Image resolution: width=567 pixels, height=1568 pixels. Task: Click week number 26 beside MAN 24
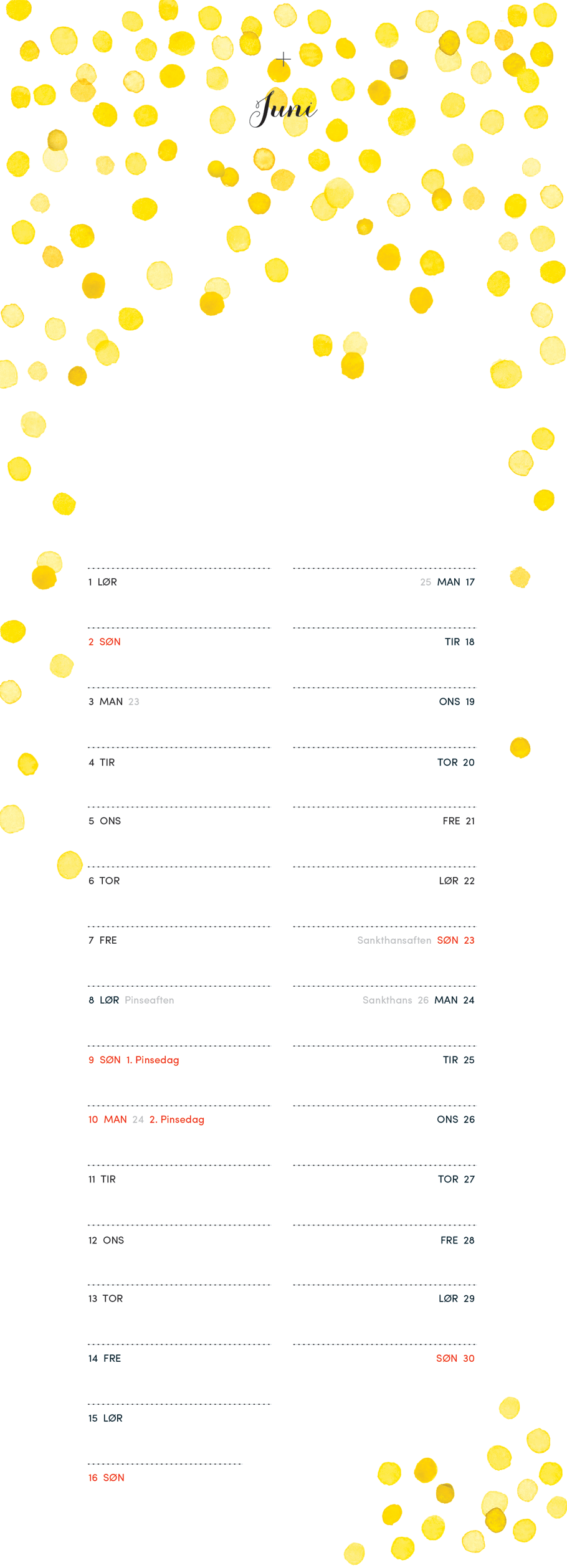point(423,1000)
